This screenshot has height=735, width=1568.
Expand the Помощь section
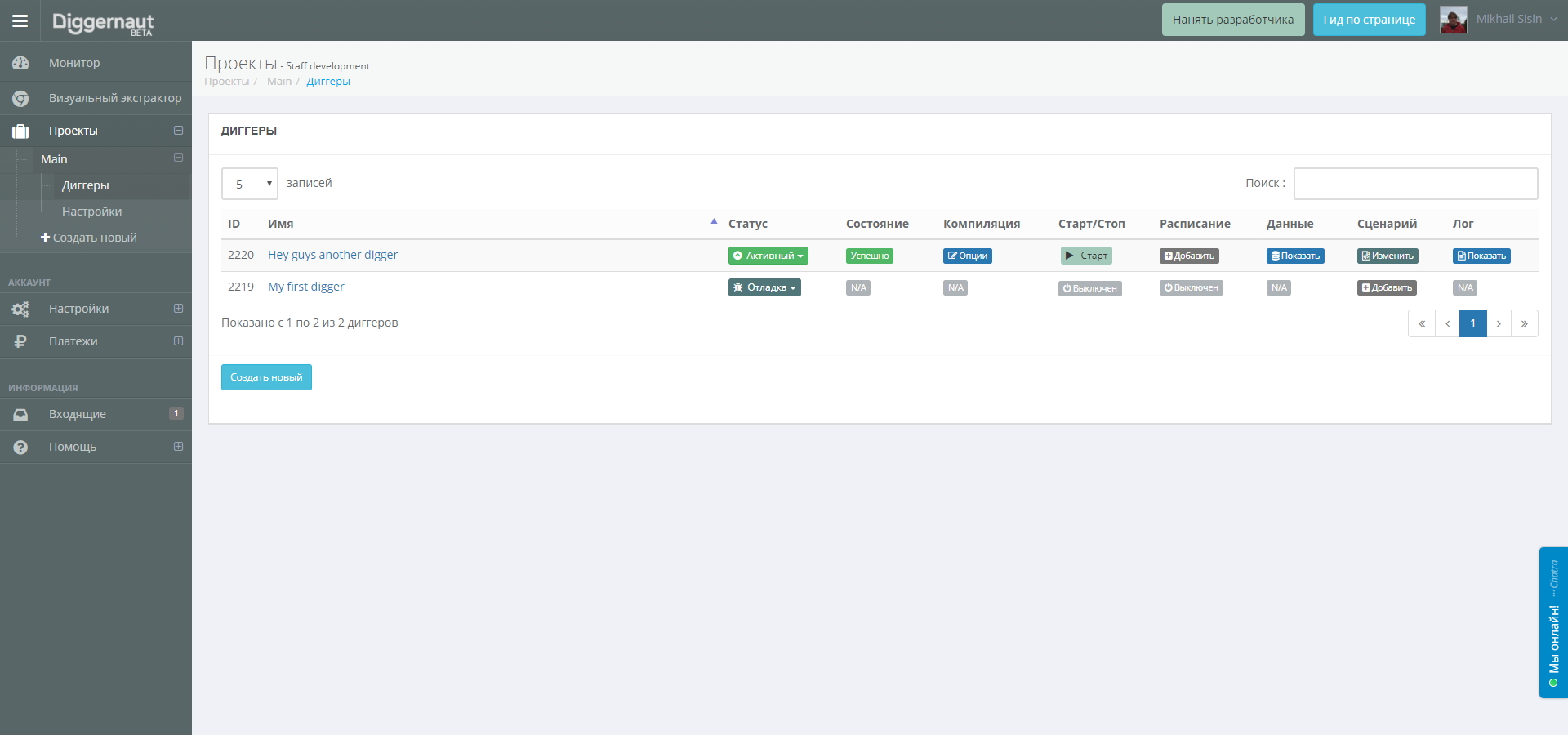(178, 447)
